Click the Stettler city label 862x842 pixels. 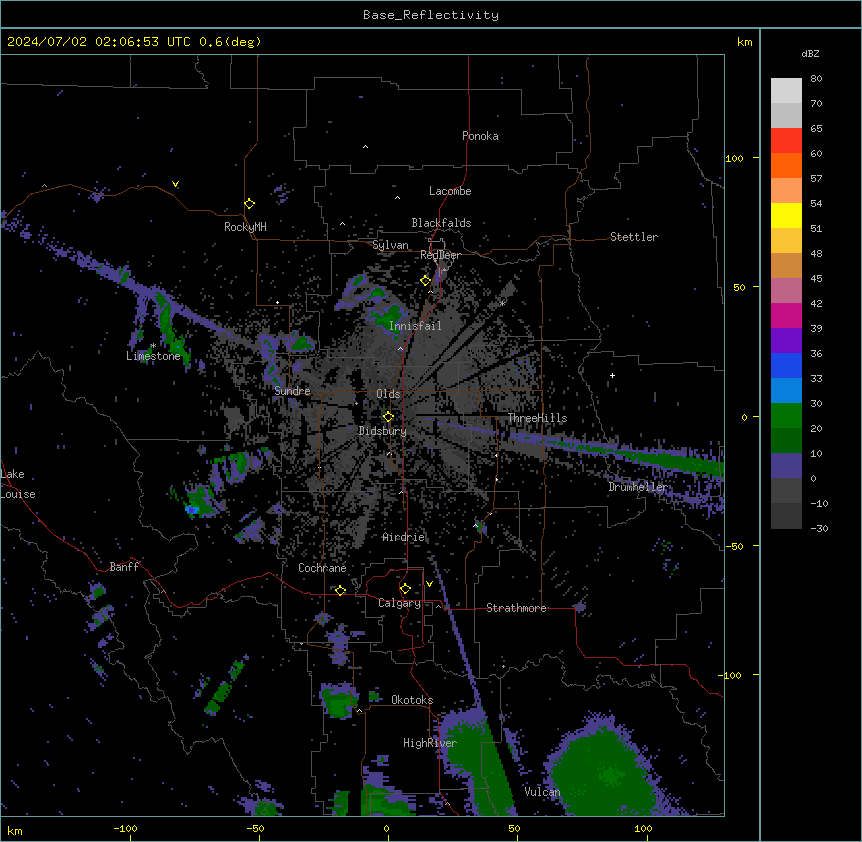(x=634, y=237)
